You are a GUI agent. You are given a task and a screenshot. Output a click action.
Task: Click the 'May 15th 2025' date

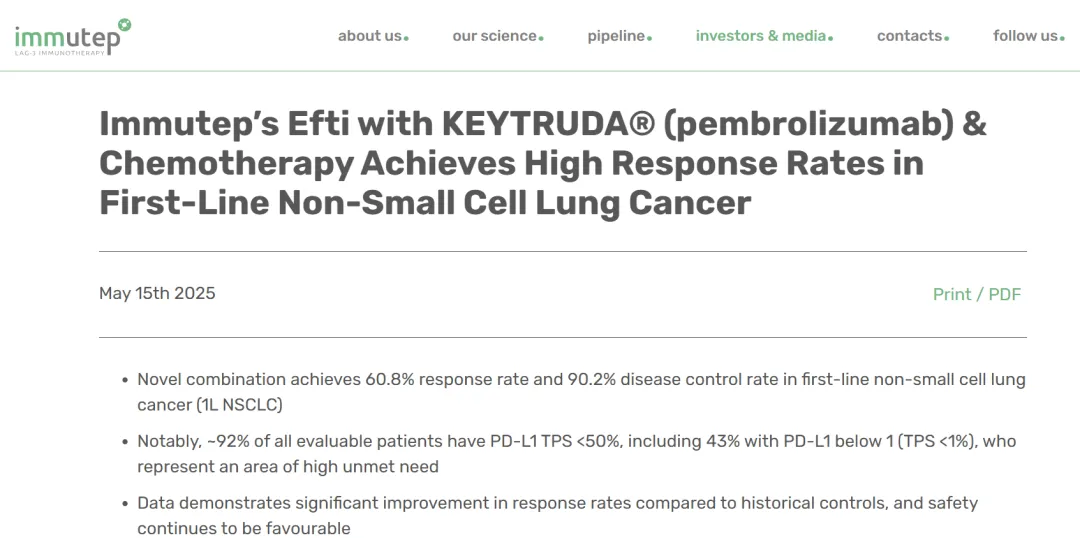(157, 293)
